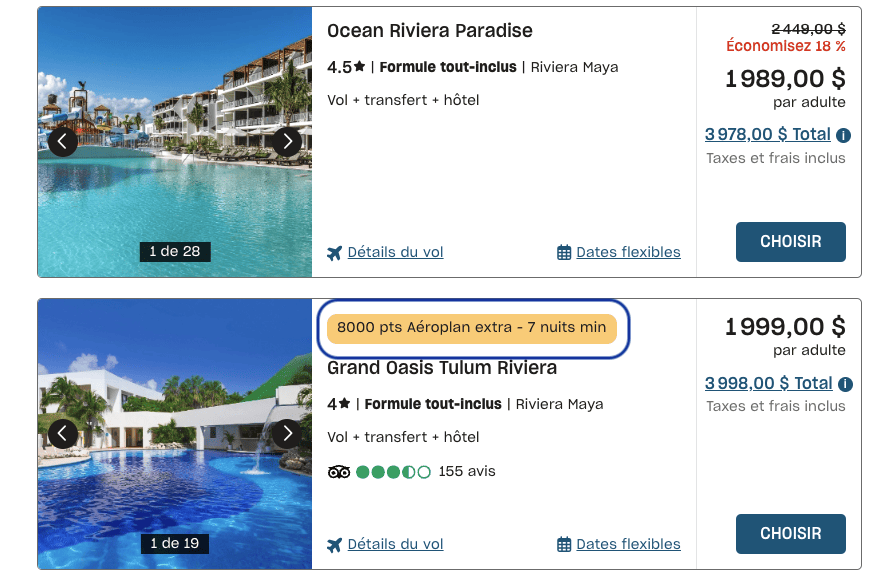Screen dimensions: 887x586
Task: Click airplane icon for Ocean Riviera flight details
Action: (335, 253)
